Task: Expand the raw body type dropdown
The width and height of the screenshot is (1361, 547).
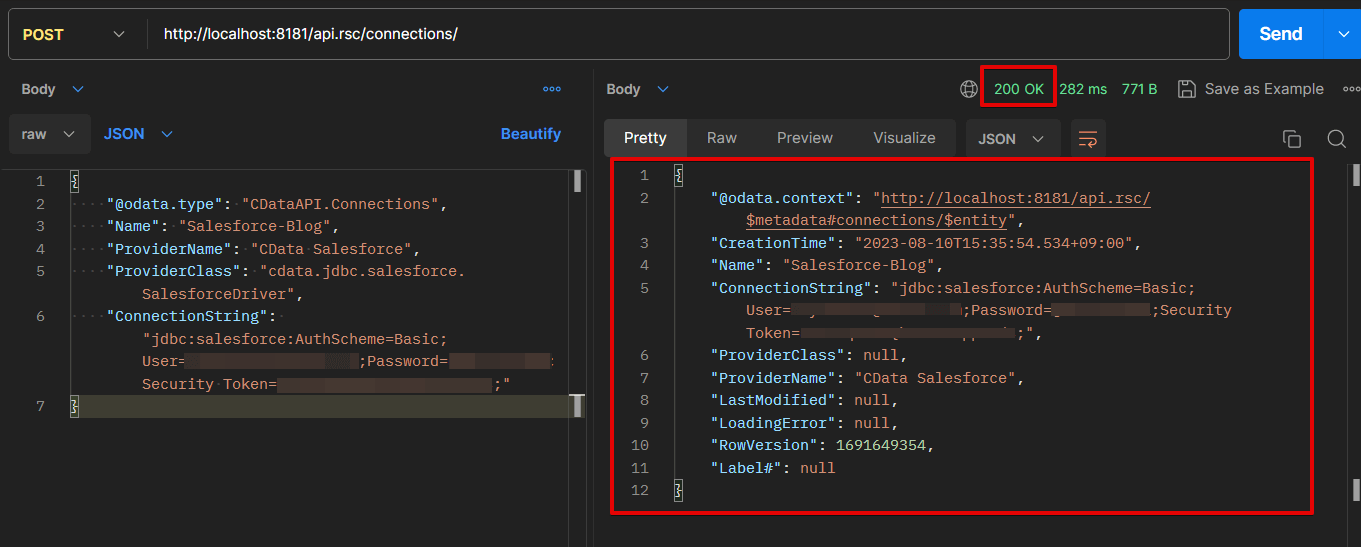Action: click(x=49, y=134)
